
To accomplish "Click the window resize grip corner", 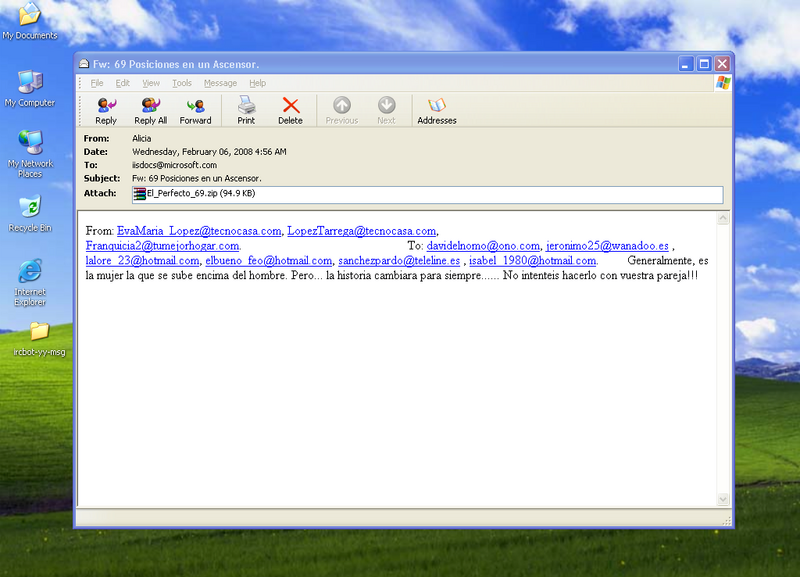I will tap(727, 520).
